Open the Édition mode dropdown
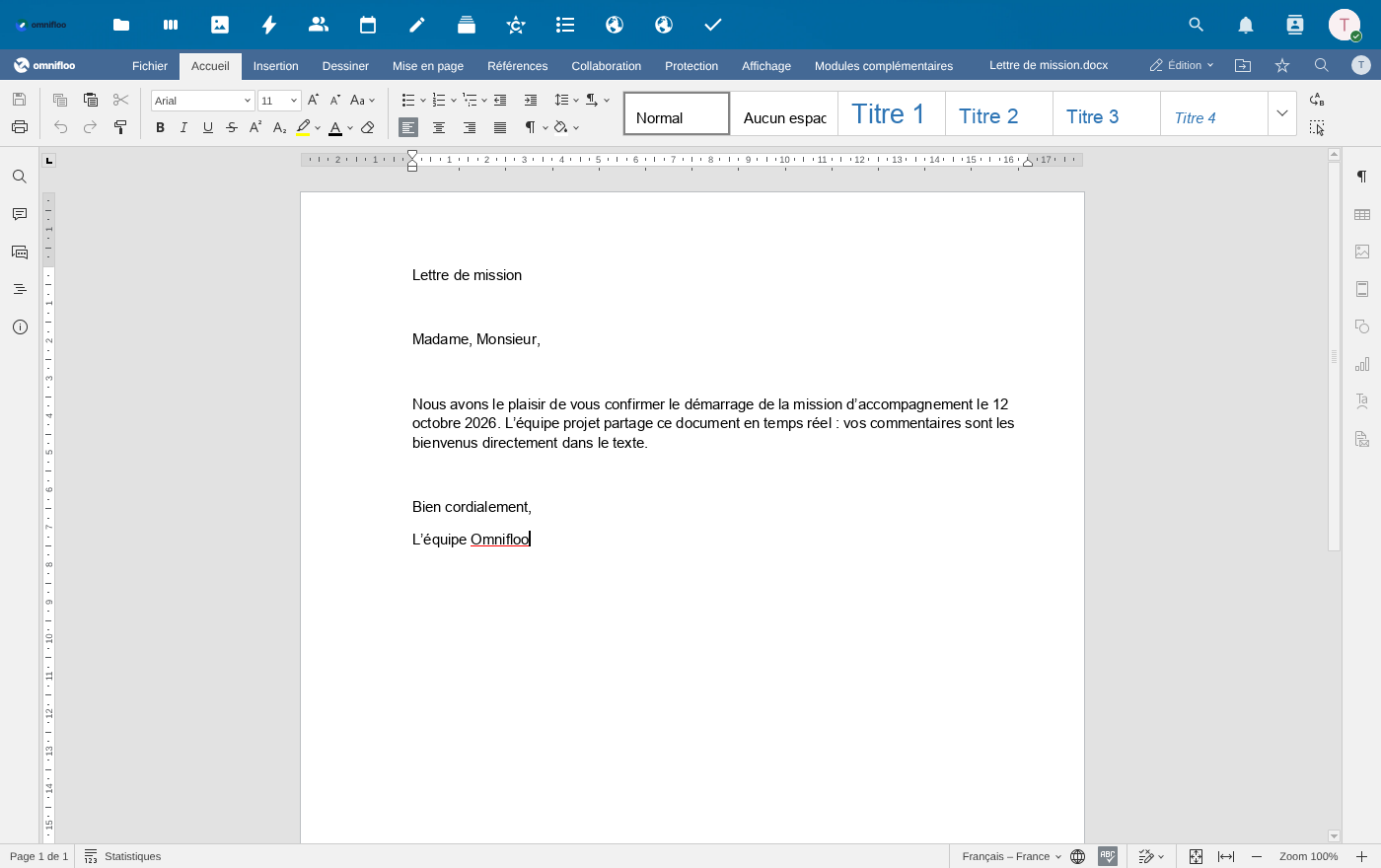Viewport: 1381px width, 868px height. click(1182, 65)
